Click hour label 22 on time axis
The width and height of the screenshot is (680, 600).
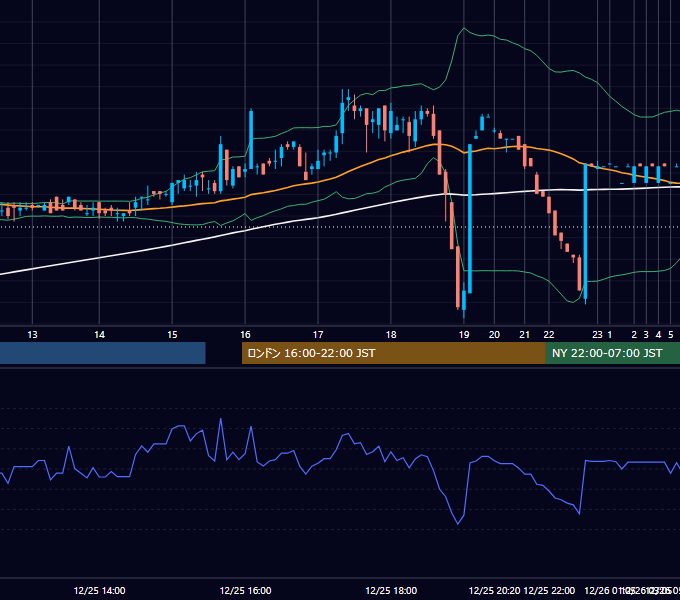point(549,335)
